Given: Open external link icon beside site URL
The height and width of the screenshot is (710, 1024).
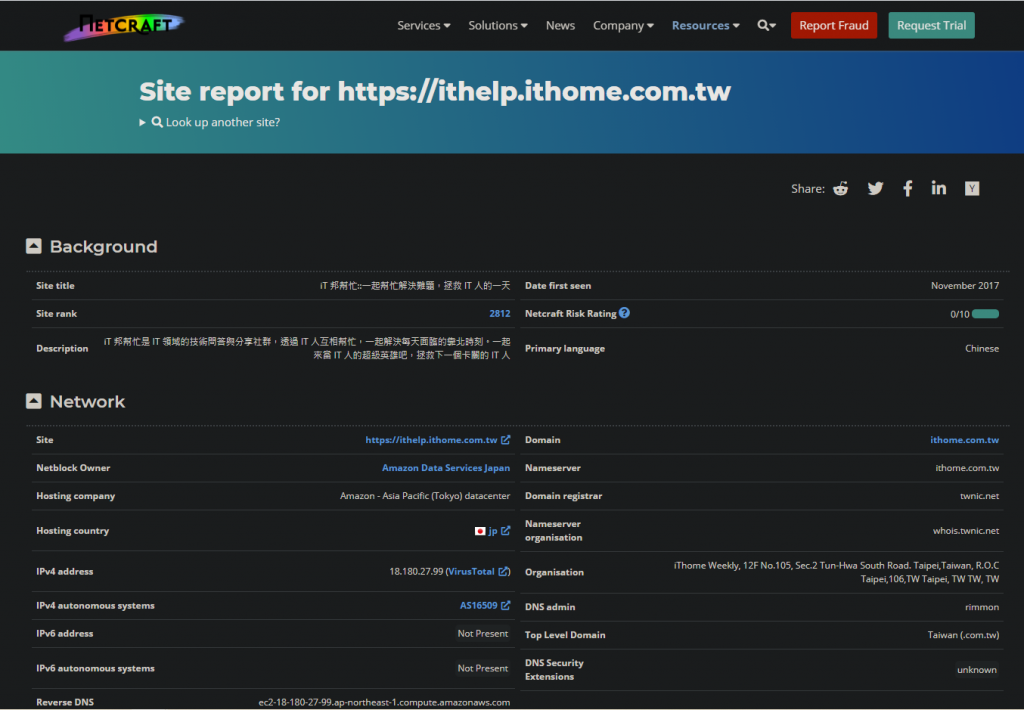Looking at the screenshot, I should click(x=505, y=440).
